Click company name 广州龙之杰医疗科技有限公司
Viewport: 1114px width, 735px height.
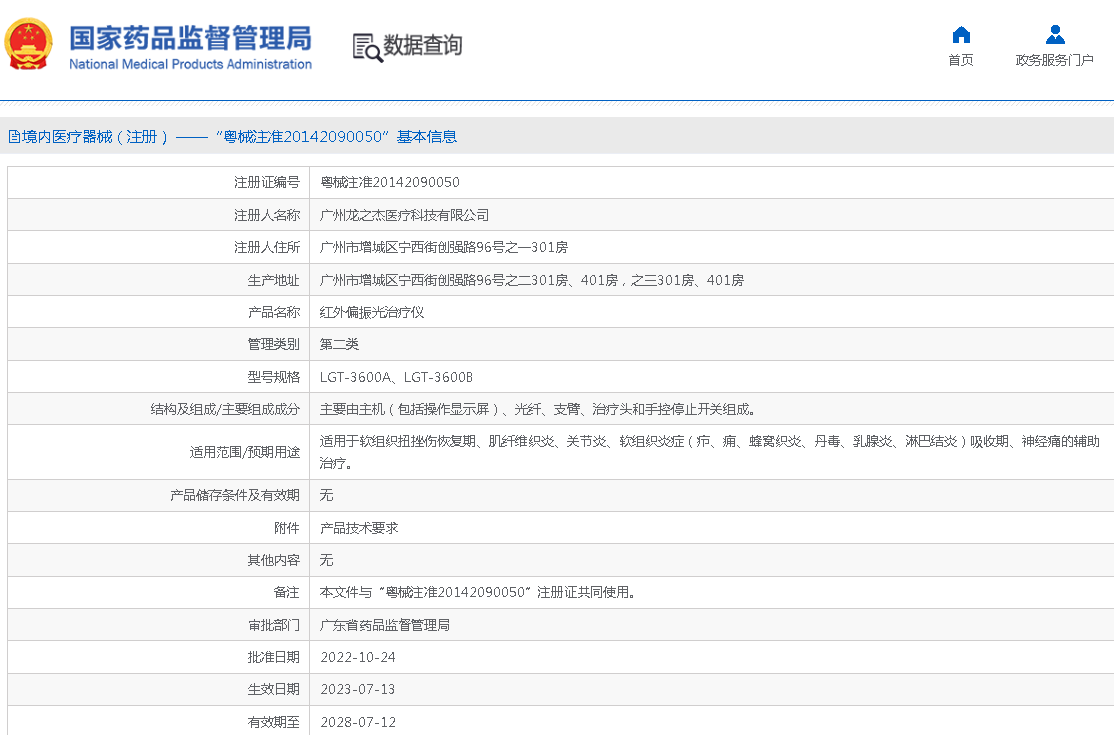(x=404, y=216)
